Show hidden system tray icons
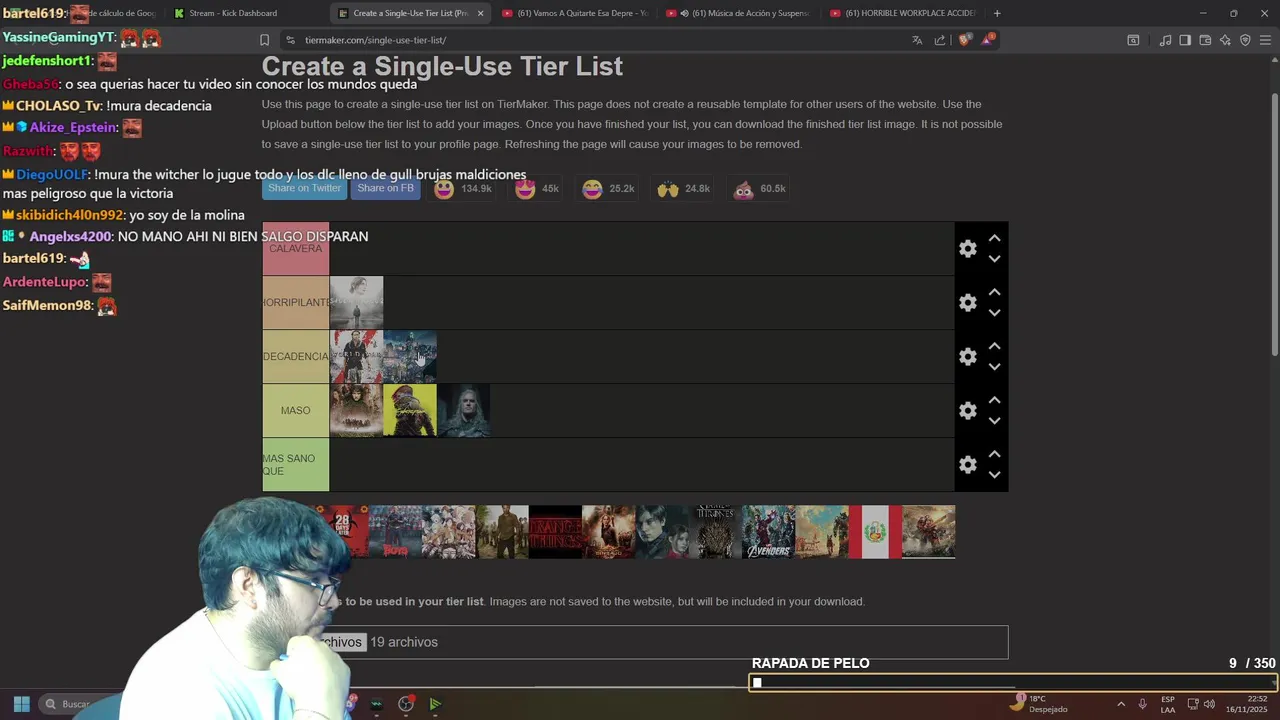 tap(1120, 704)
